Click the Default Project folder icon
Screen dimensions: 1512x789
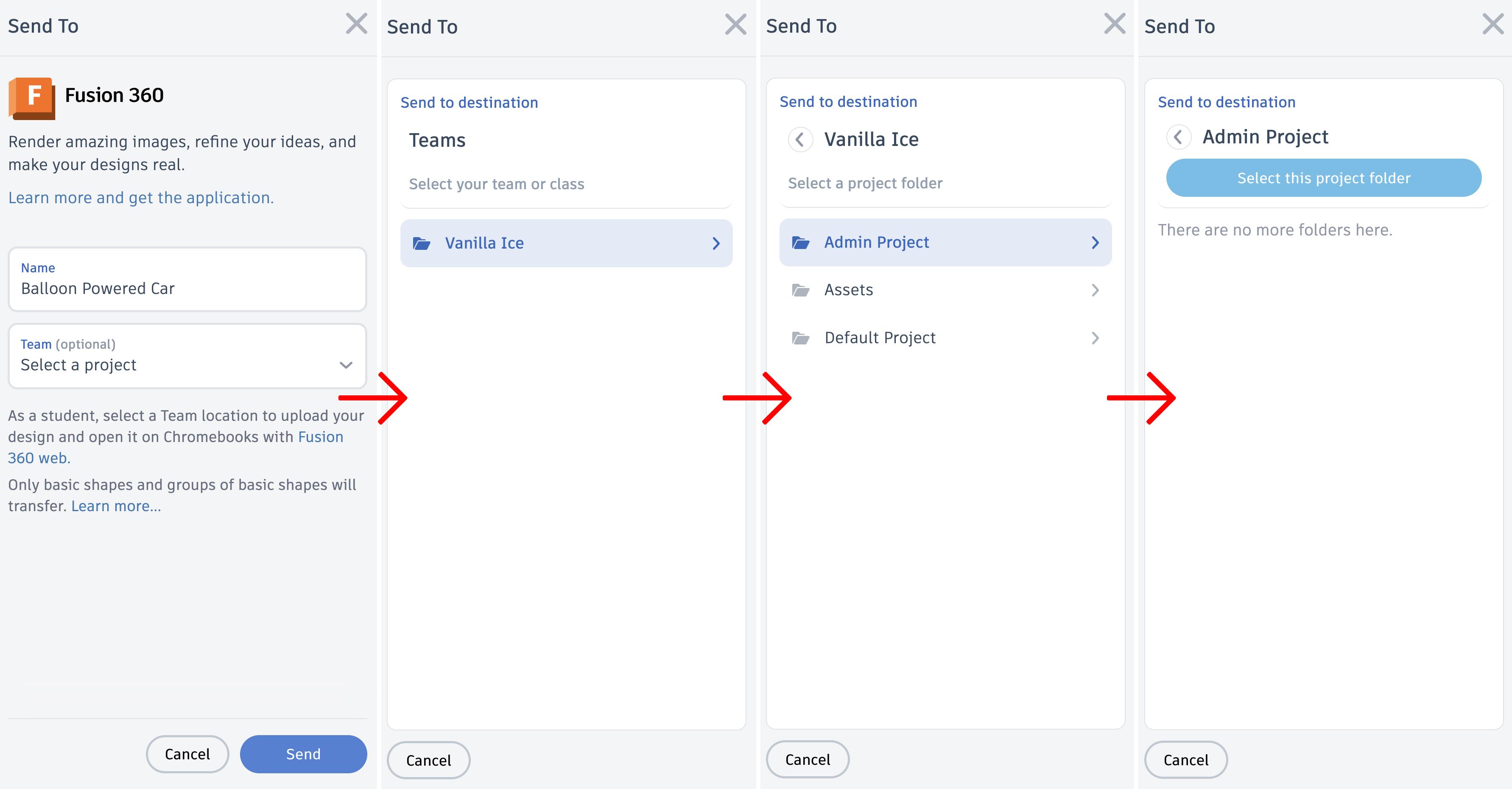(x=801, y=338)
